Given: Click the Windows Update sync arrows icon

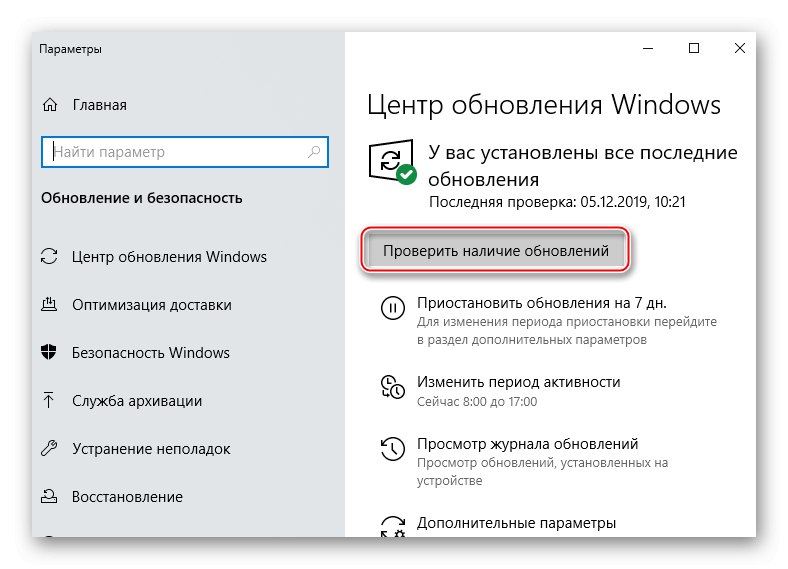Looking at the screenshot, I should [x=49, y=257].
